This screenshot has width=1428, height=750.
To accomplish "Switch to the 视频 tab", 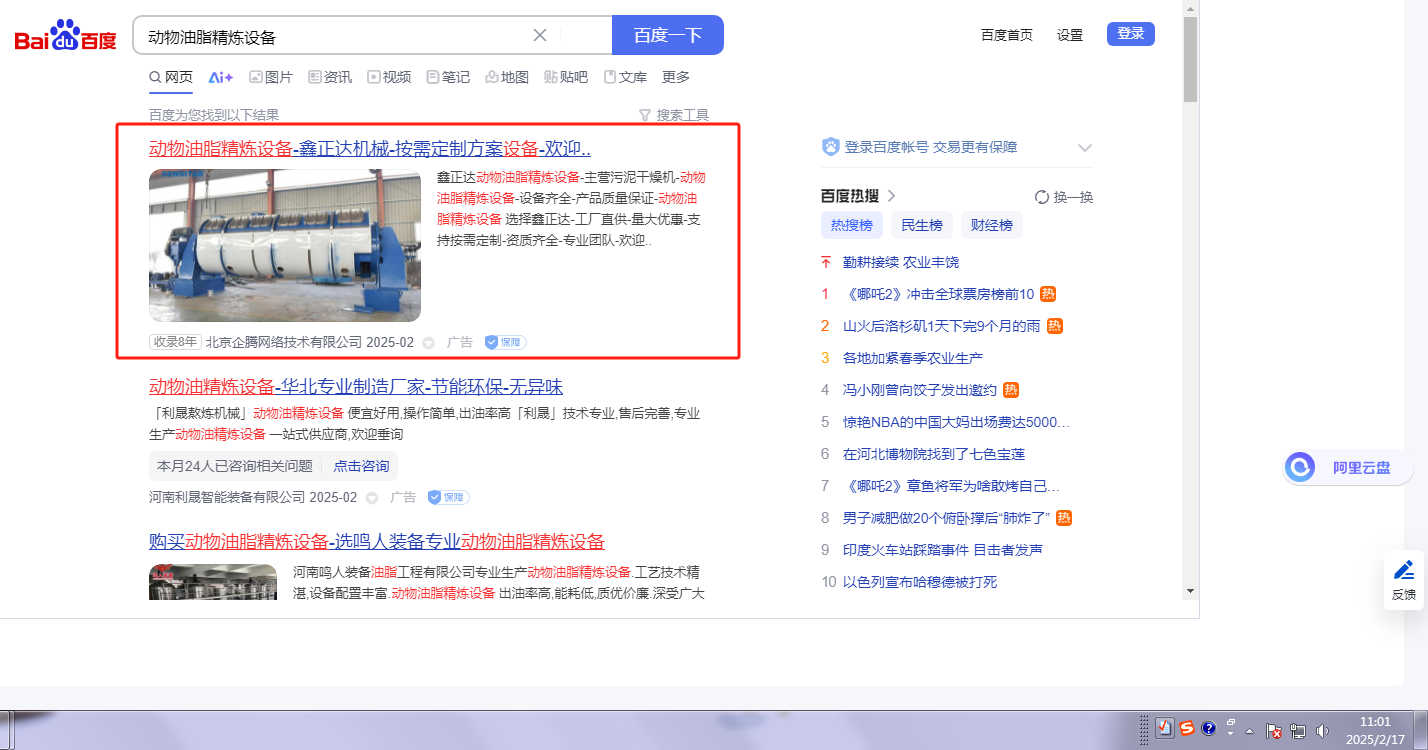I will 389,77.
